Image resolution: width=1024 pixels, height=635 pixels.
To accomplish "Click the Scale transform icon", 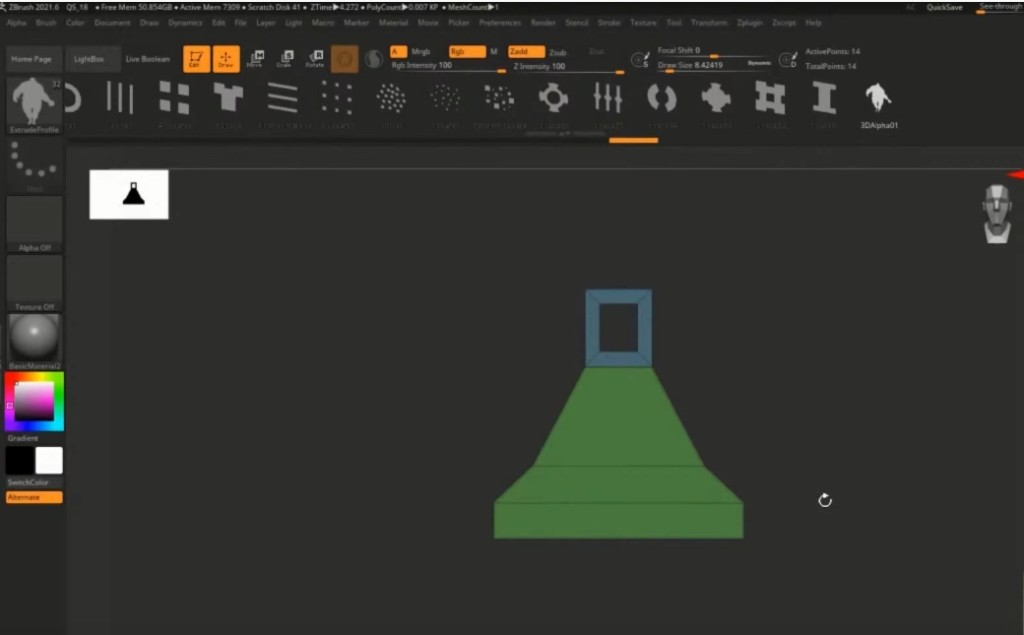I will coord(285,59).
